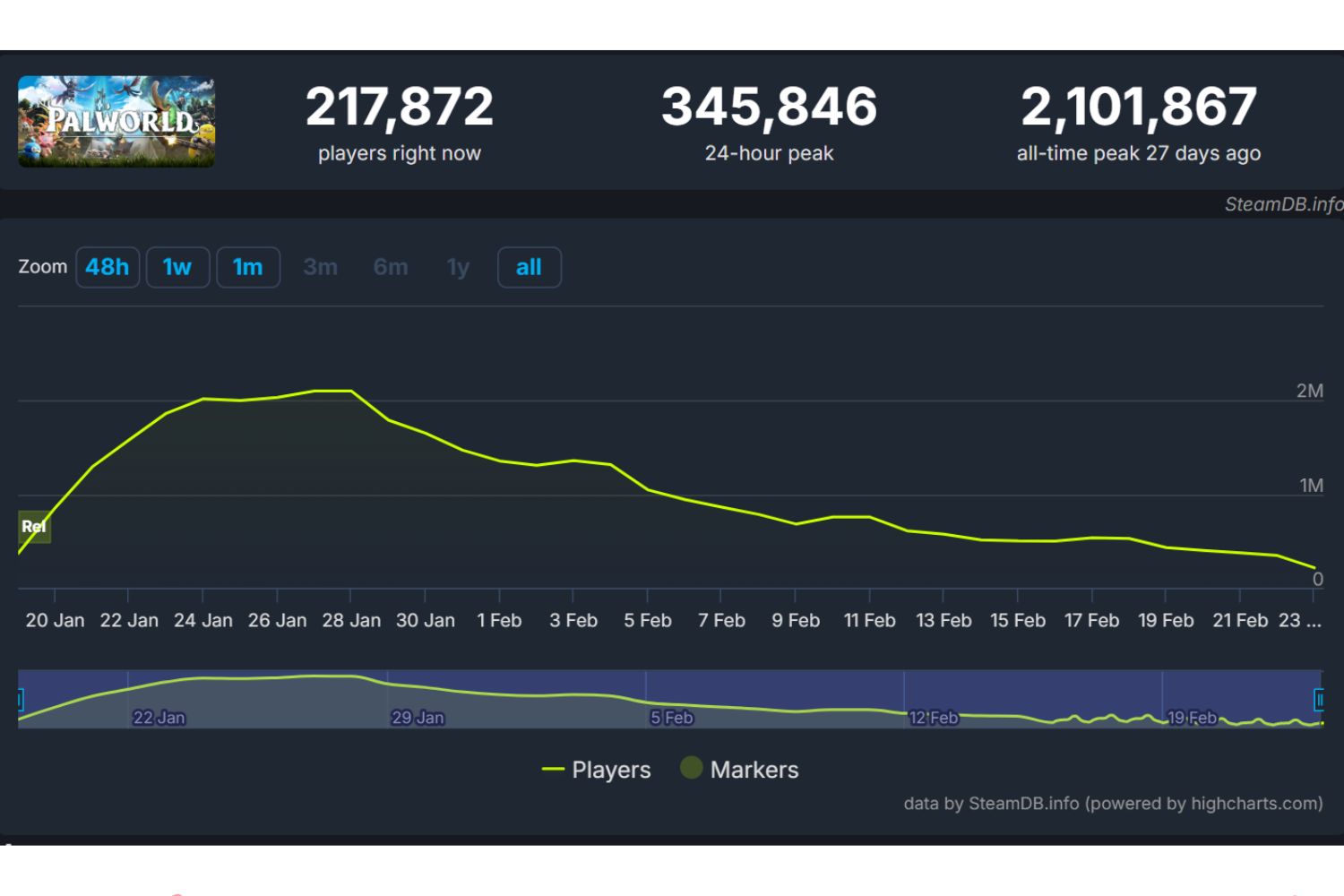The image size is (1344, 896).
Task: Click the 5 Feb navigator label
Action: pyautogui.click(x=672, y=718)
